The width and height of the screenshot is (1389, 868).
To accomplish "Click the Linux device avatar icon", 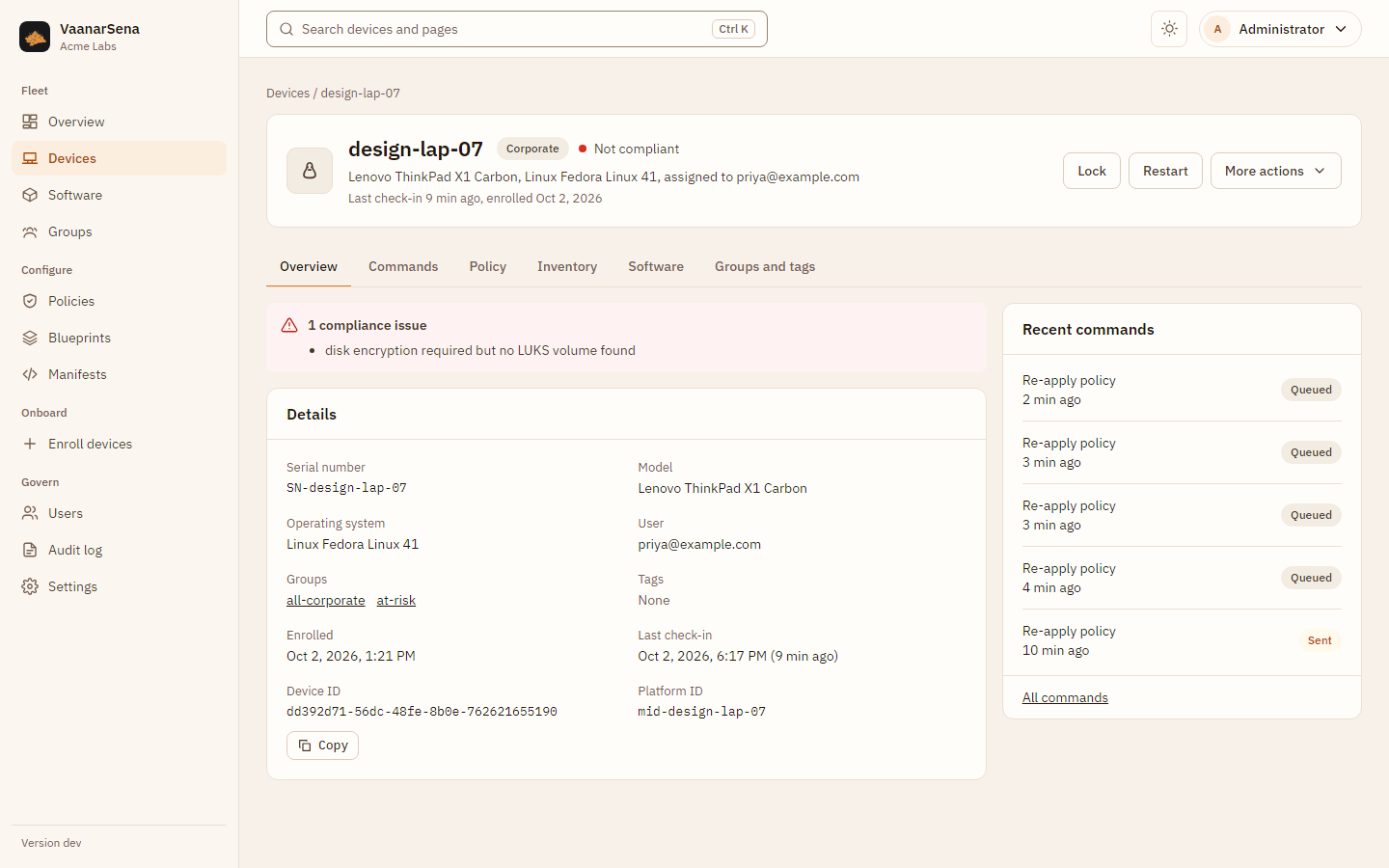I will (x=310, y=171).
